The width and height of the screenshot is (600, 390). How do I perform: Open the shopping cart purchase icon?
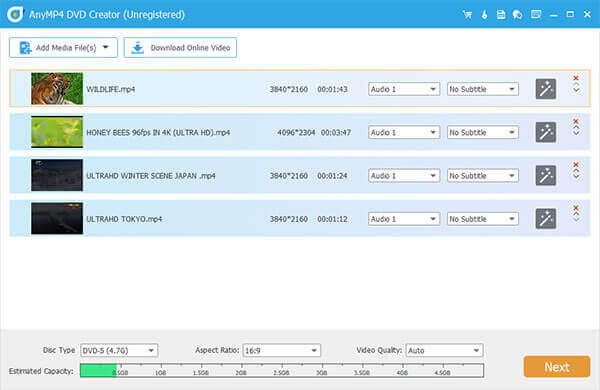click(467, 15)
